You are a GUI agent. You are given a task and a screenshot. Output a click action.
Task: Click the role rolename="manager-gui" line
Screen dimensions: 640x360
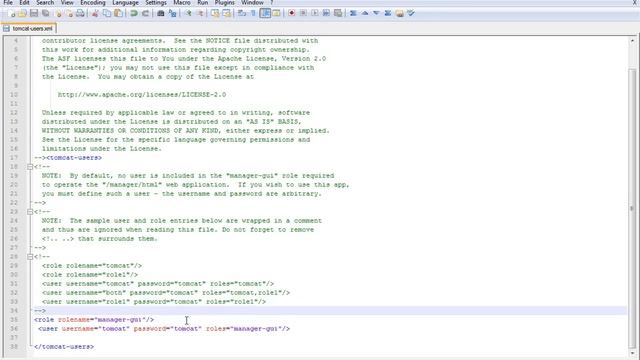(x=94, y=320)
